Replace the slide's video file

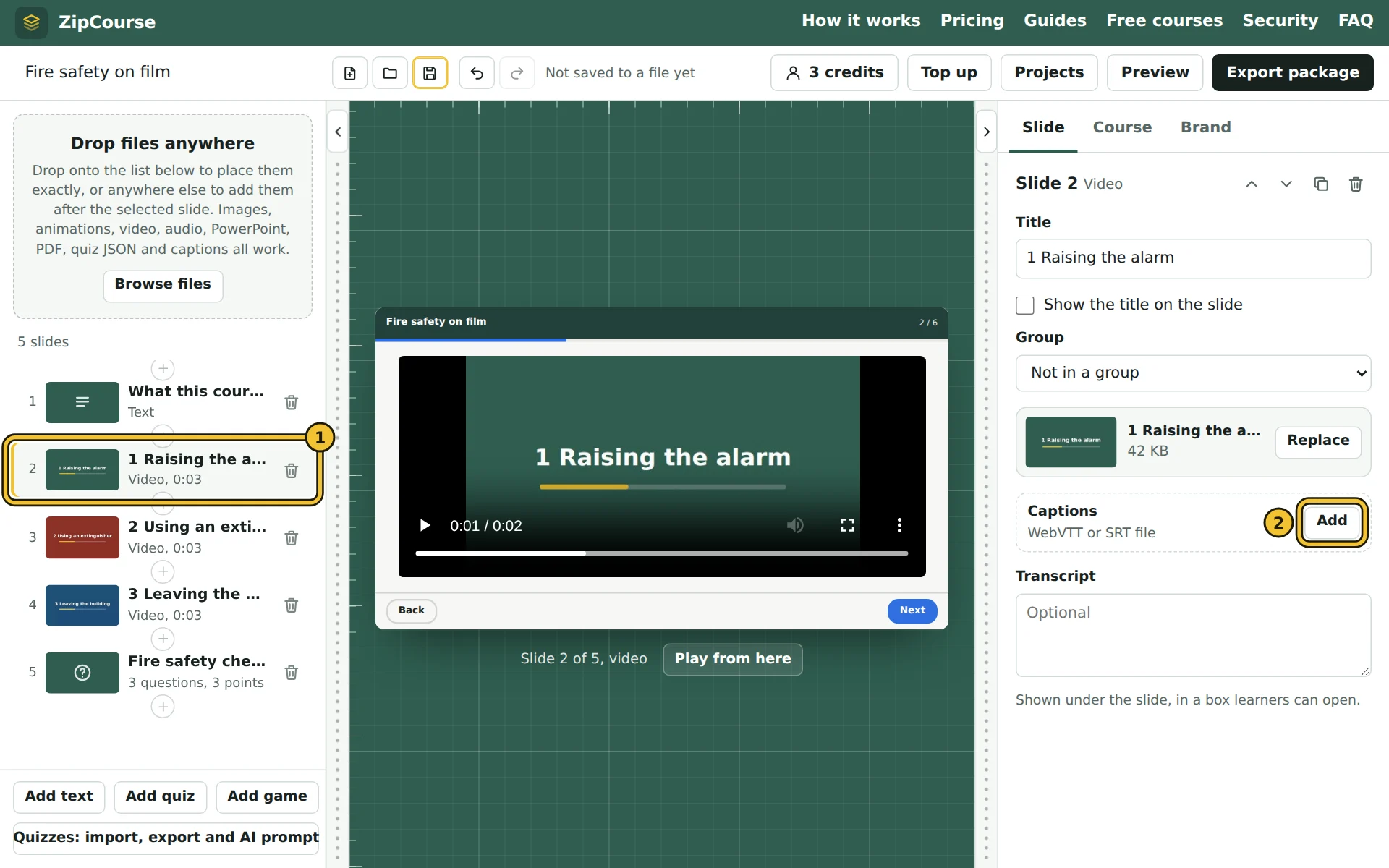click(x=1318, y=441)
